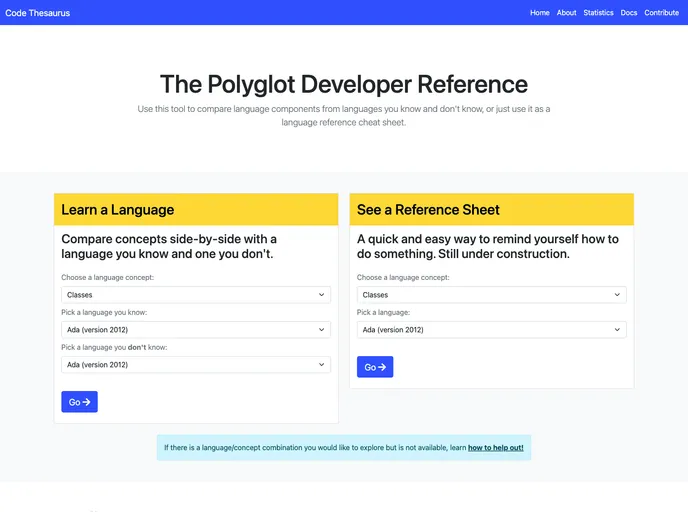Open 'Pick a language' dropdown in Reference Sheet

point(491,329)
